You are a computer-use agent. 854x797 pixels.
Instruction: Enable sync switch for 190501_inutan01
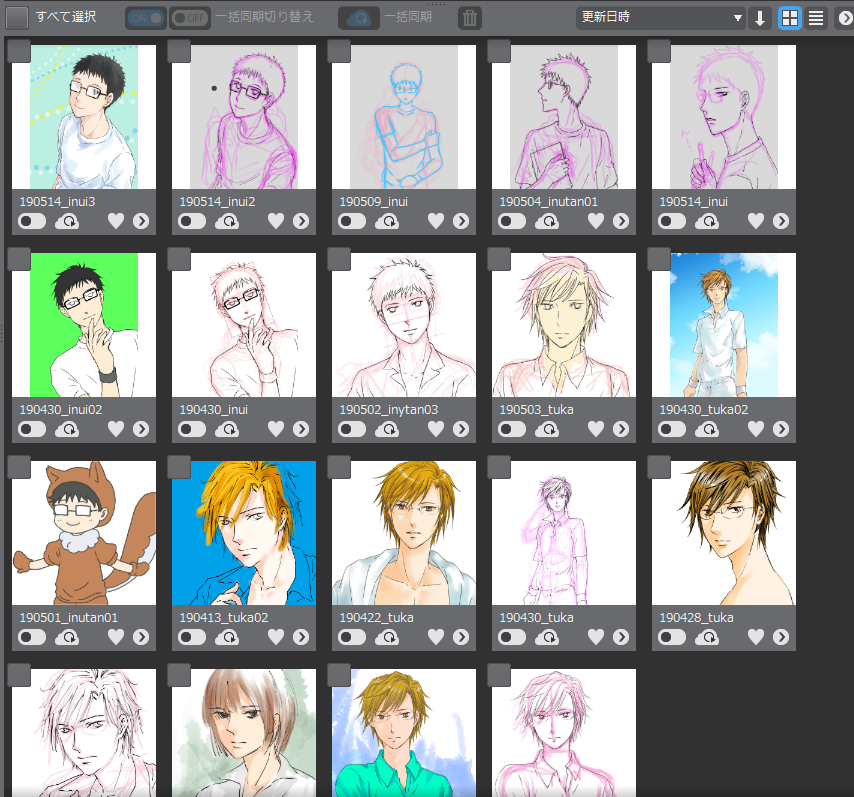tap(32, 637)
